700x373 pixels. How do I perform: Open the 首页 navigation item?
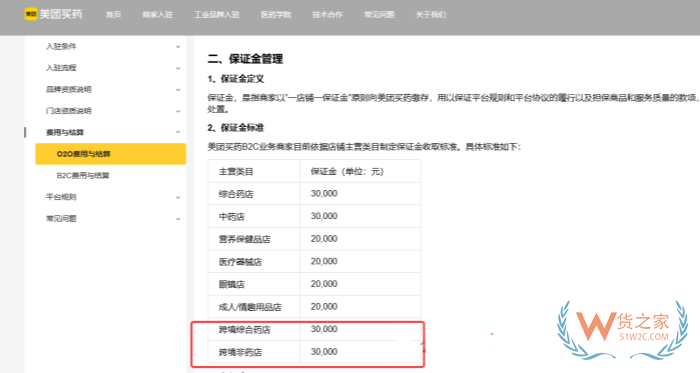113,15
